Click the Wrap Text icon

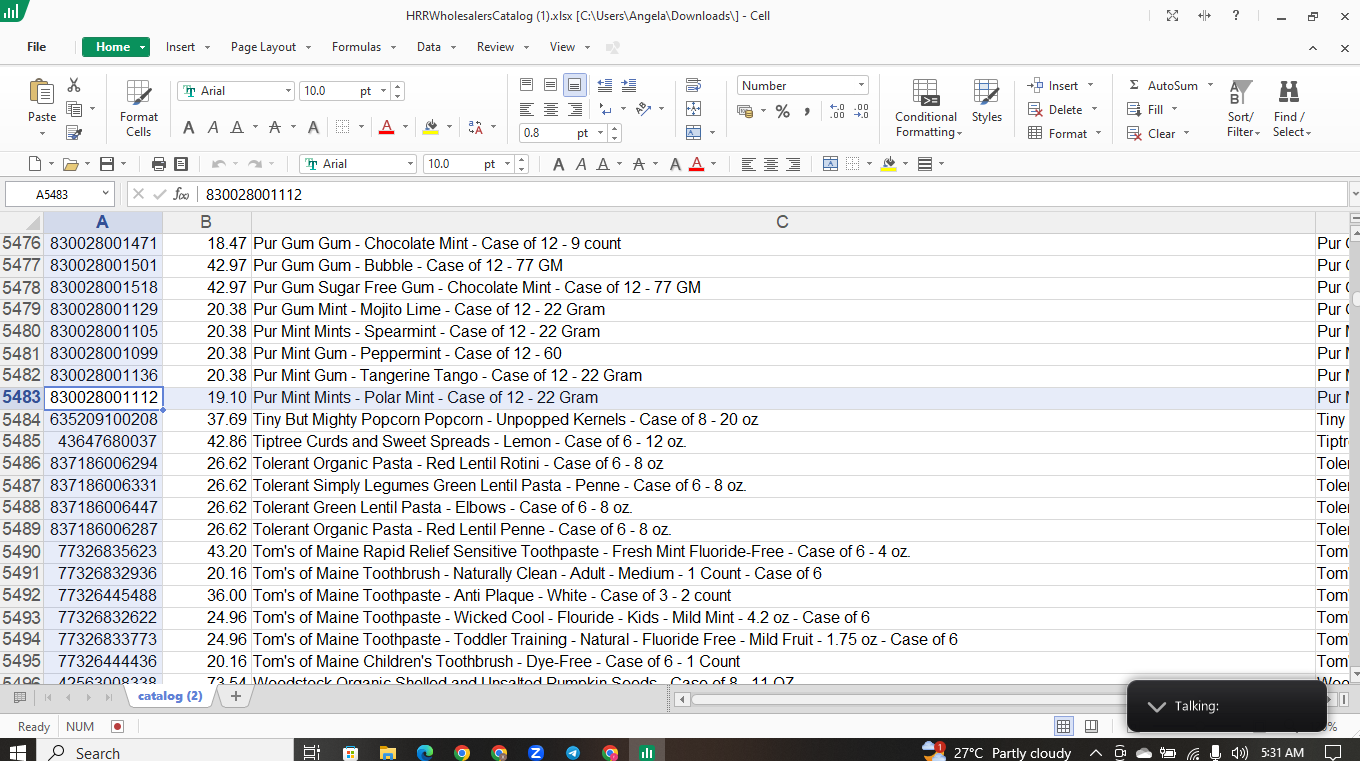[694, 85]
